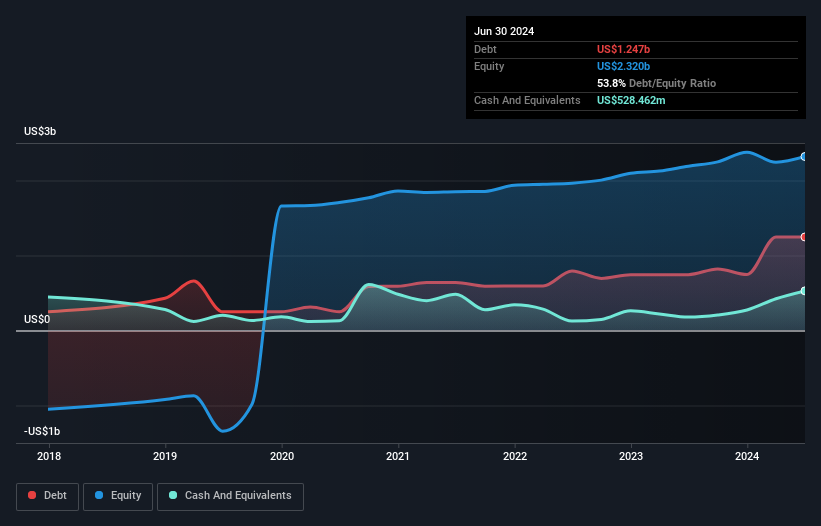Click the 2021 x-axis label

pyautogui.click(x=398, y=456)
